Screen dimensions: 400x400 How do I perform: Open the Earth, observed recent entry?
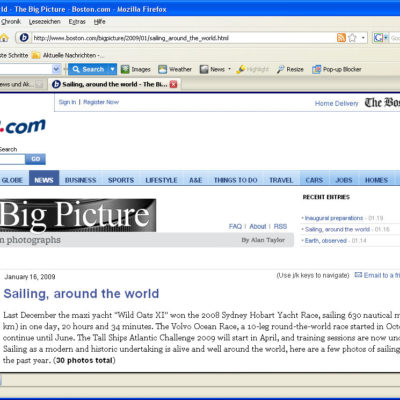326,241
